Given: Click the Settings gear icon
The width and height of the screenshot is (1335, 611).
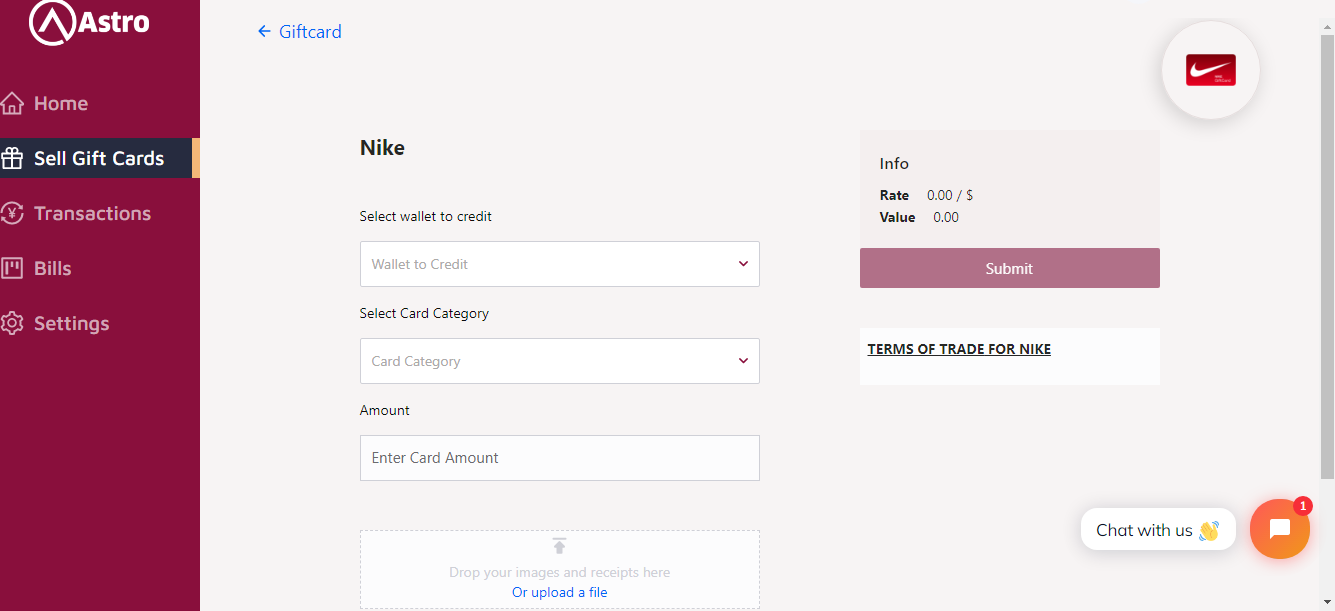Looking at the screenshot, I should [x=12, y=323].
